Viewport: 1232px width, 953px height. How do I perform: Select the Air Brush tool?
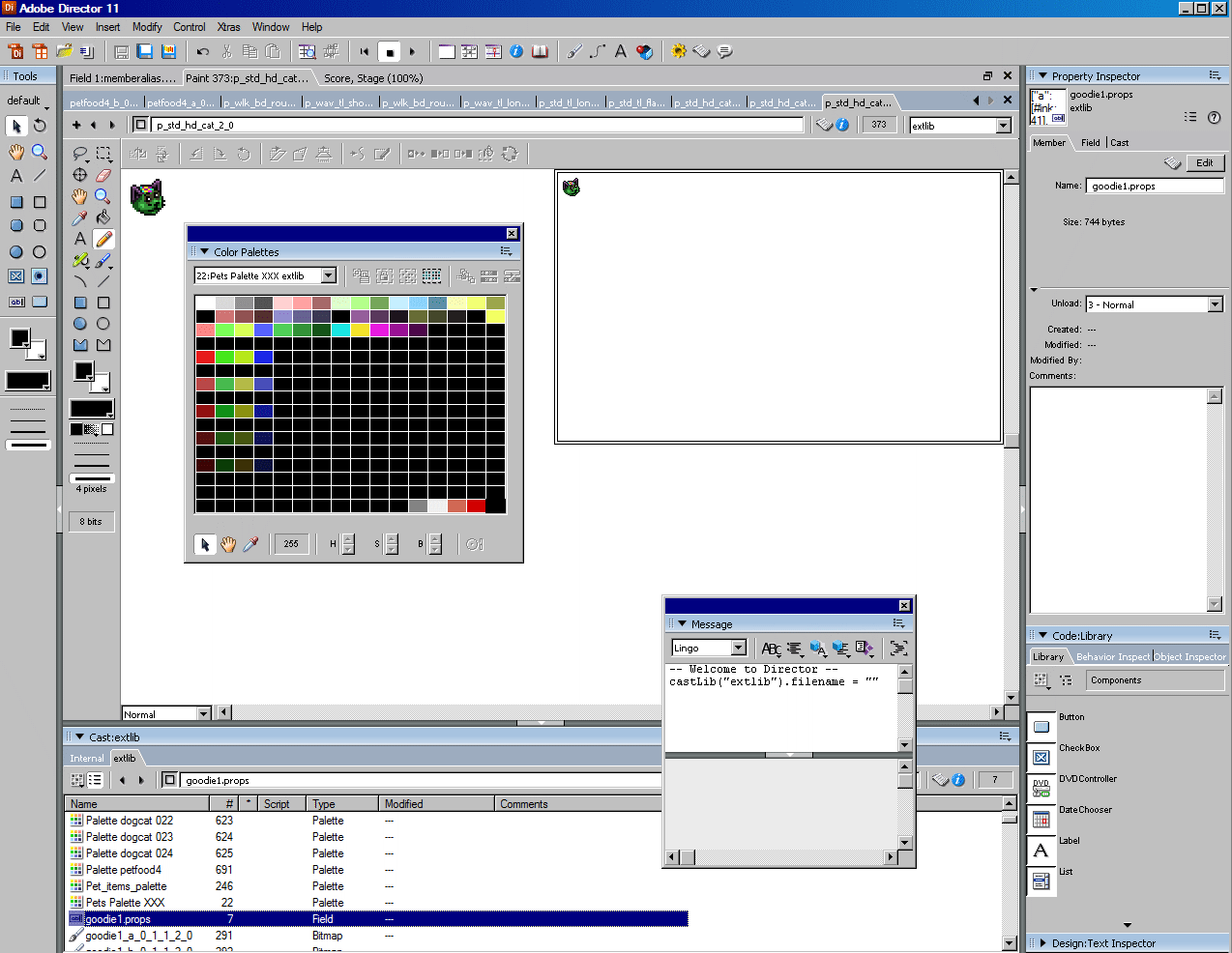pyautogui.click(x=80, y=260)
